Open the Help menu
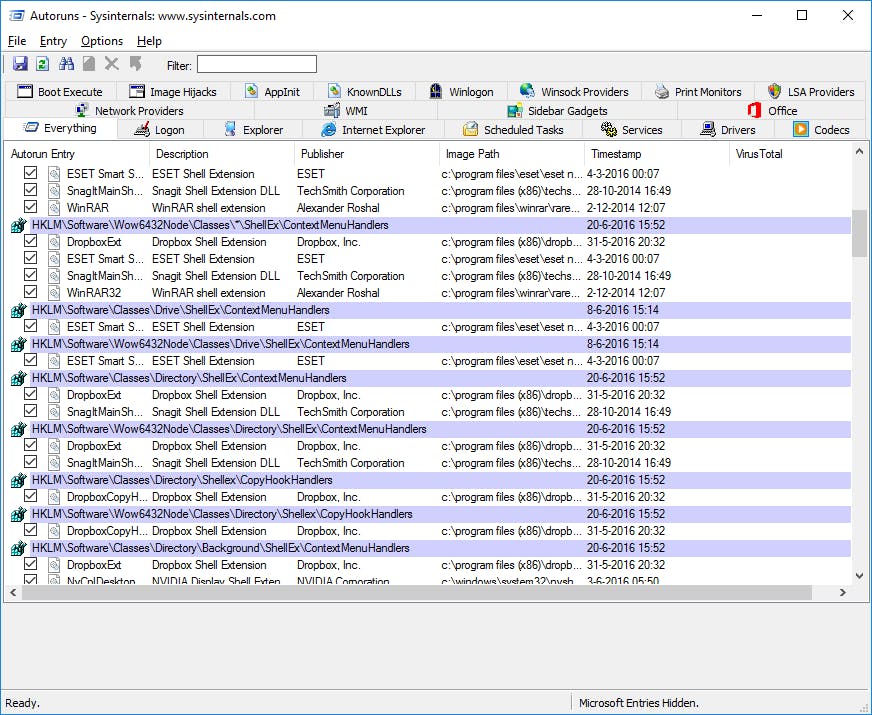The width and height of the screenshot is (872, 715). coord(149,41)
